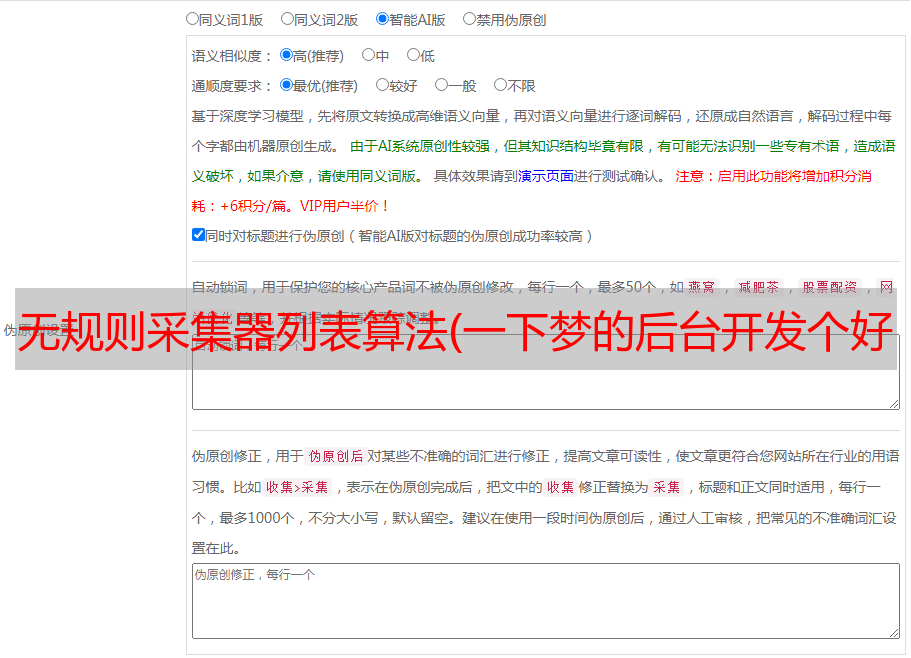Toggle 同时对标题进行伪原创 checkbox
Viewport: 911px width, 658px height.
tap(198, 235)
